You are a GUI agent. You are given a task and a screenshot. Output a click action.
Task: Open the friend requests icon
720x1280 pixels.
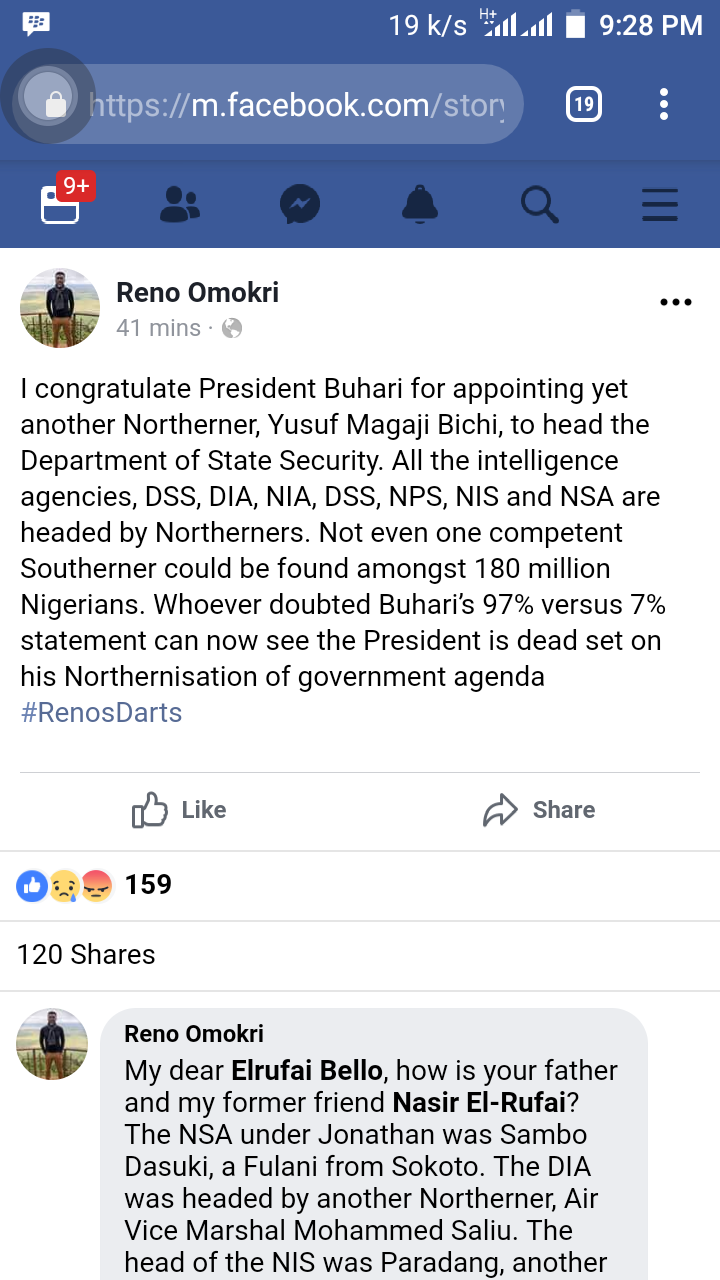(x=180, y=204)
